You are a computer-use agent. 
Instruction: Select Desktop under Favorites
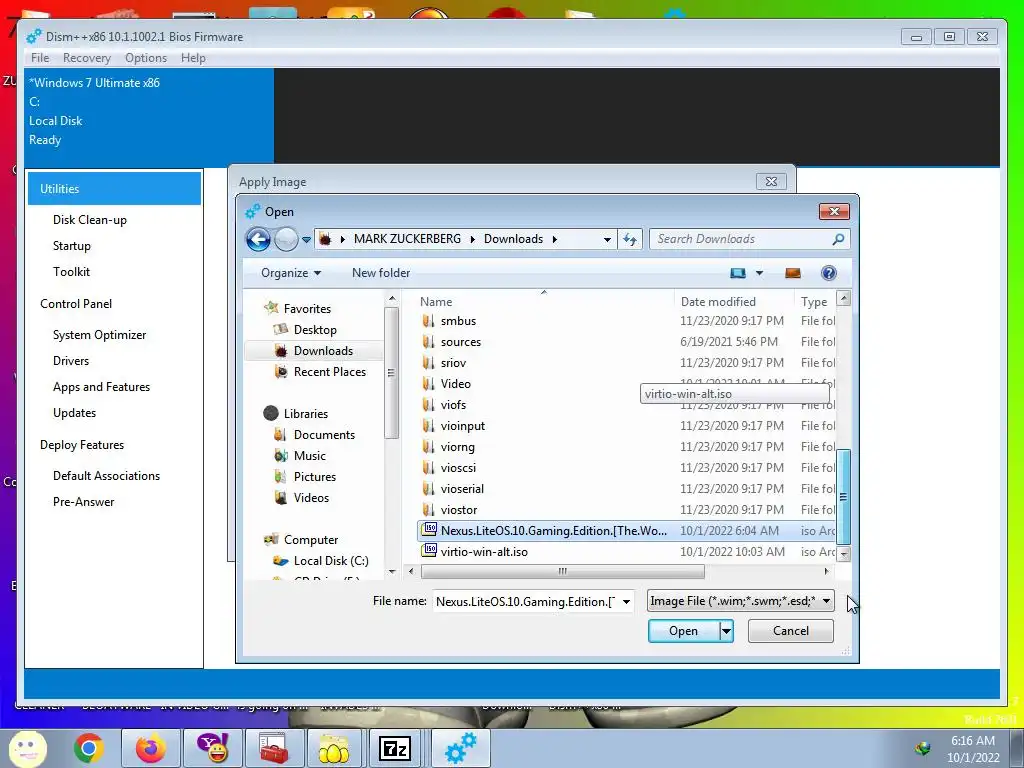315,330
